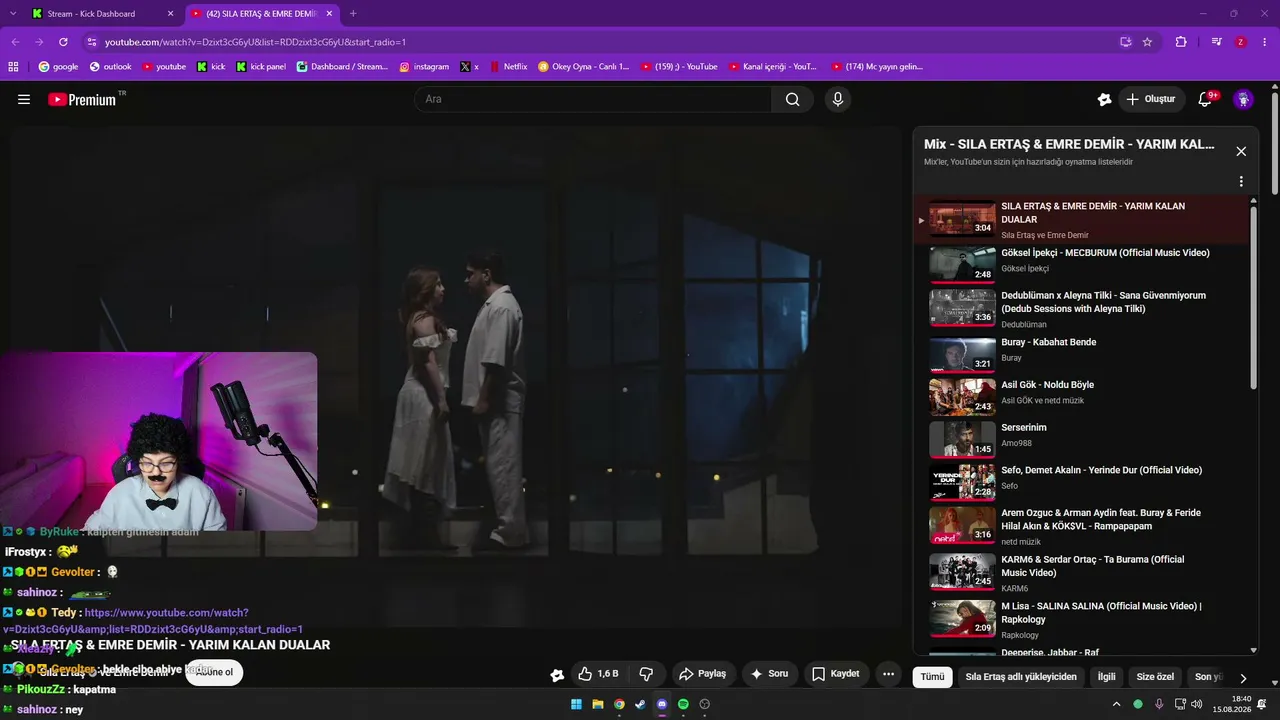Click the browser address bar URL
This screenshot has height=720, width=1280.
[x=255, y=42]
